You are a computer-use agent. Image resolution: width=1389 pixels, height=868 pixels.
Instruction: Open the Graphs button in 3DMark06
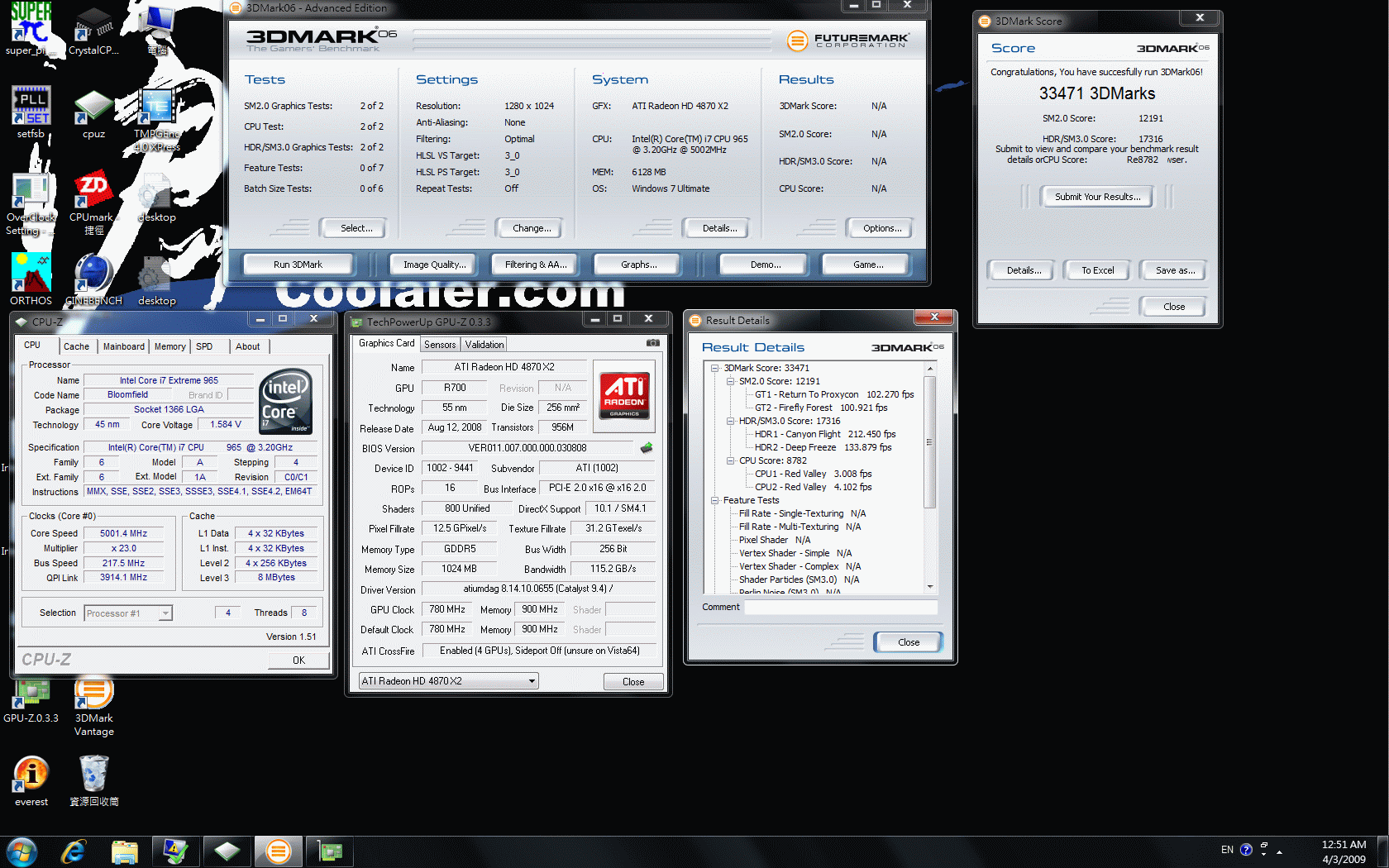click(638, 265)
